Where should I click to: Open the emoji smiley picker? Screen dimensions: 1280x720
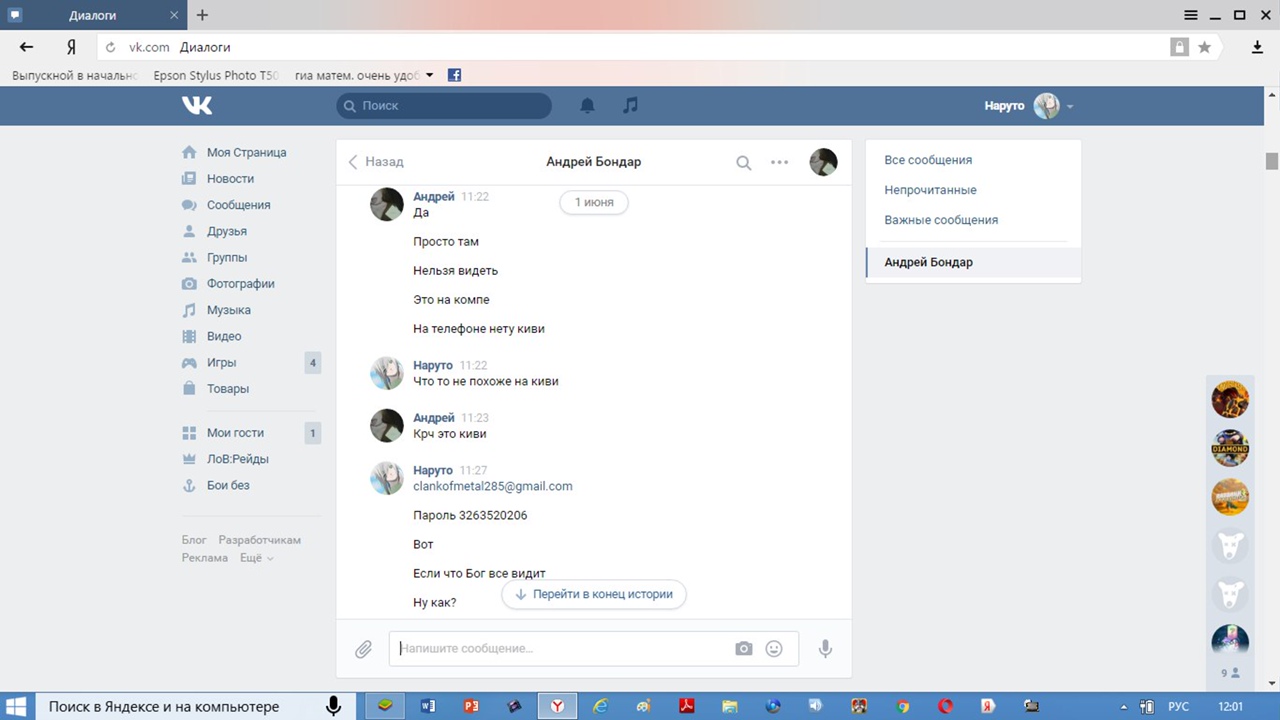click(774, 648)
